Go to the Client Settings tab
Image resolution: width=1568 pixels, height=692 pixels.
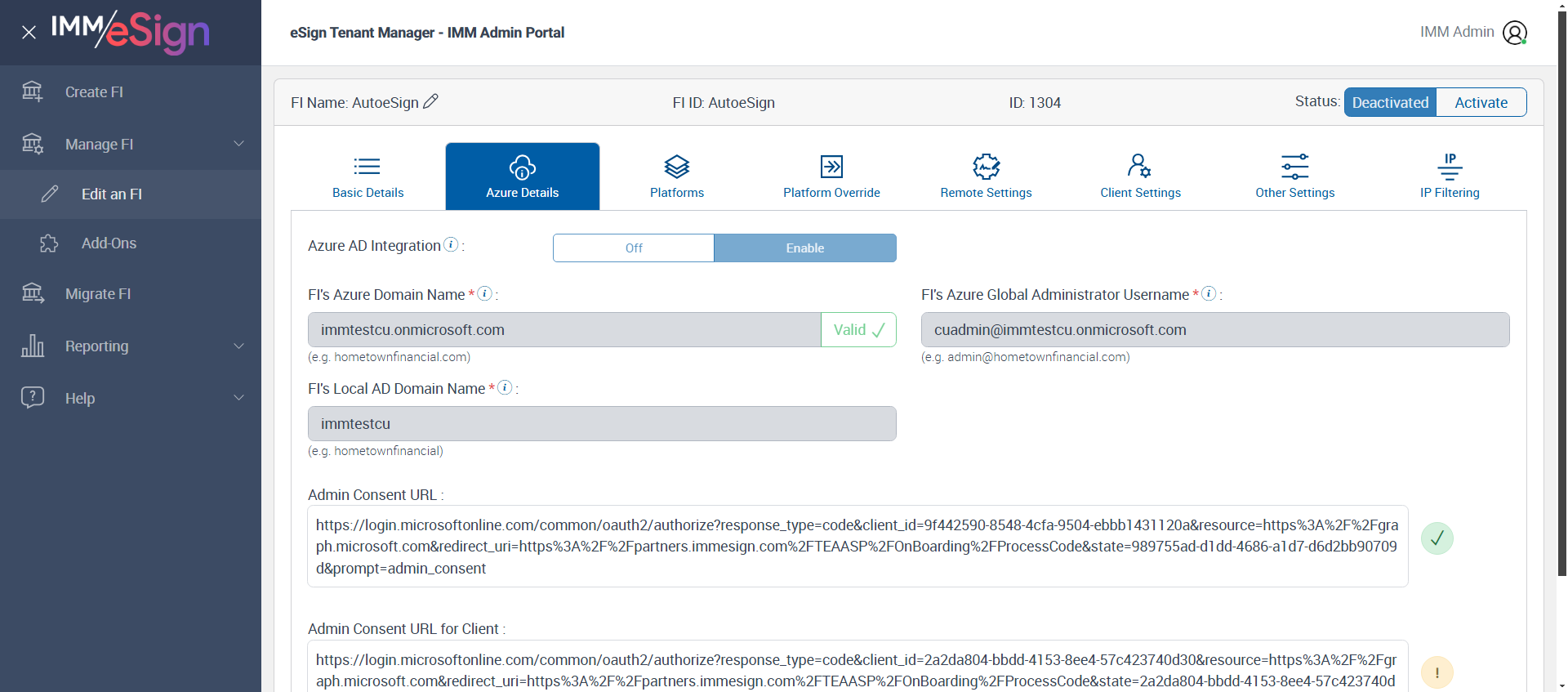coord(1140,176)
